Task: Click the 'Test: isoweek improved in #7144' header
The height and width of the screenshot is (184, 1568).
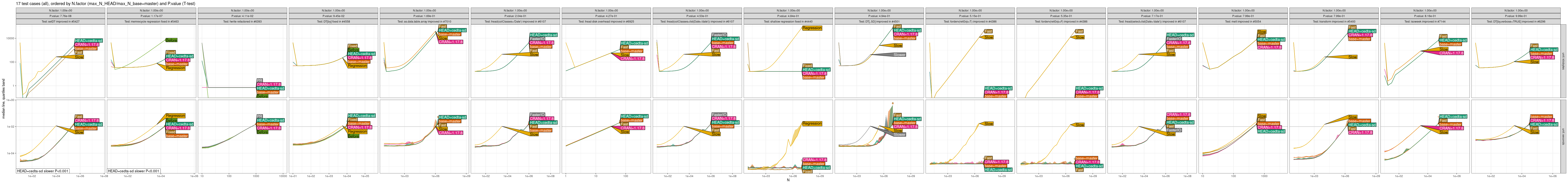Action: pyautogui.click(x=1425, y=21)
